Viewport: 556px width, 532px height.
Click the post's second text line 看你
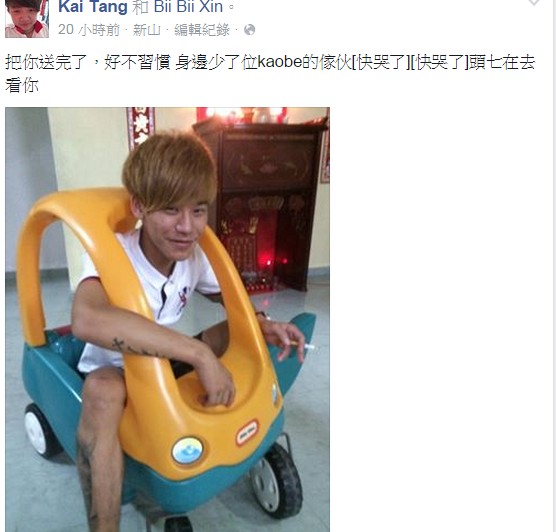point(22,86)
